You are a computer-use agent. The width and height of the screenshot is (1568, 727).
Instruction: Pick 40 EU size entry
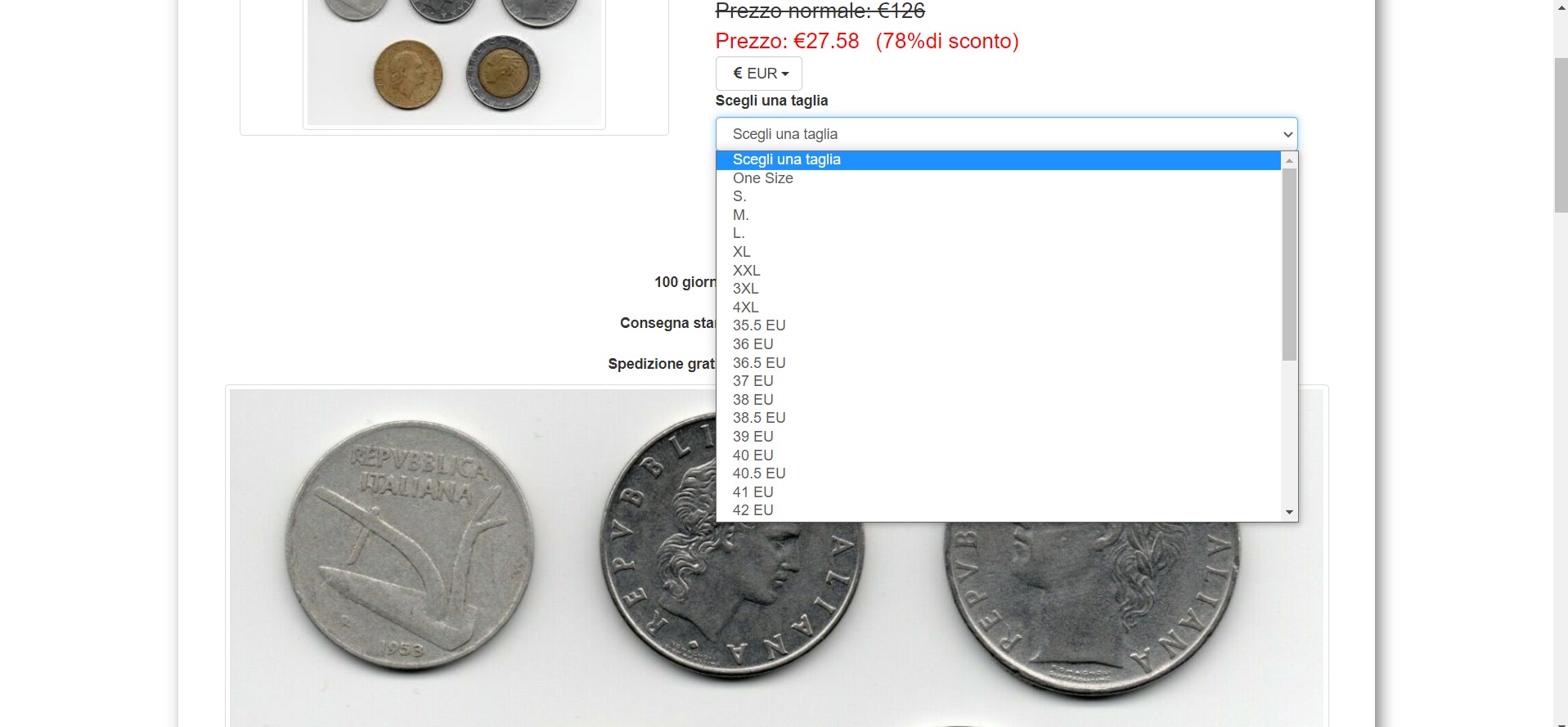click(998, 455)
